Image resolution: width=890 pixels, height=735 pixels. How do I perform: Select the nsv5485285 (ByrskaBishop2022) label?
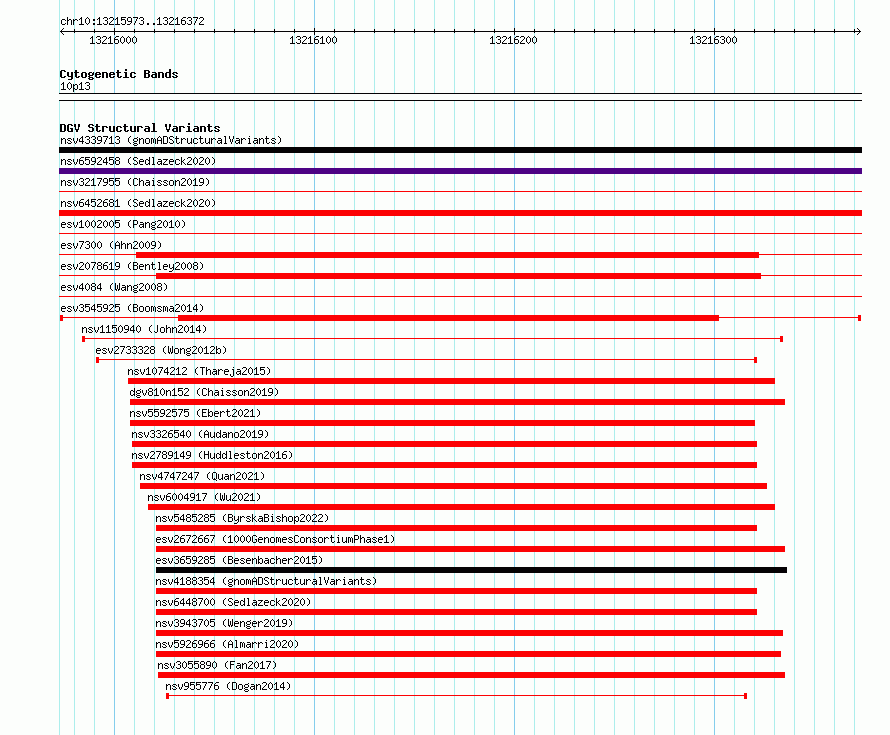pos(242,518)
